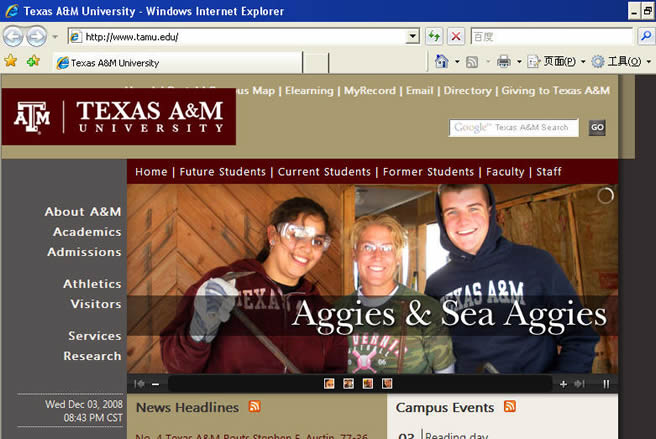656x439 pixels.
Task: Open the MyRecord link
Action: (369, 90)
